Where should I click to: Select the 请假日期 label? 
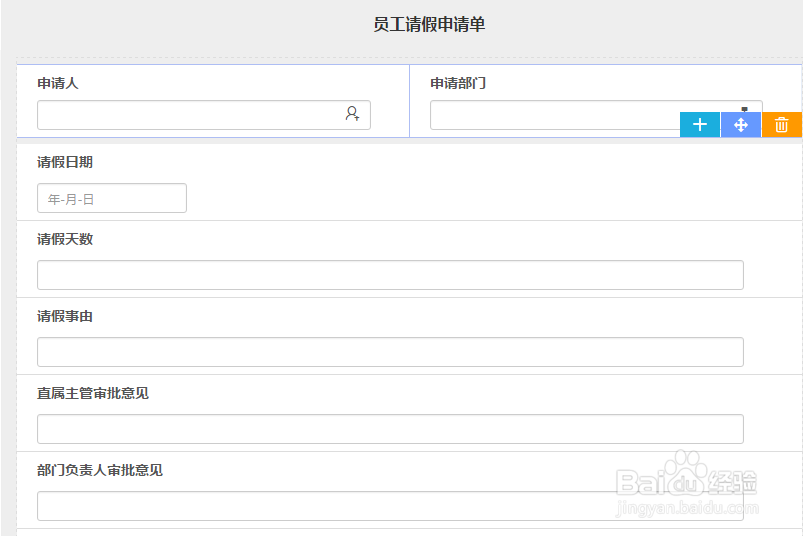click(65, 162)
